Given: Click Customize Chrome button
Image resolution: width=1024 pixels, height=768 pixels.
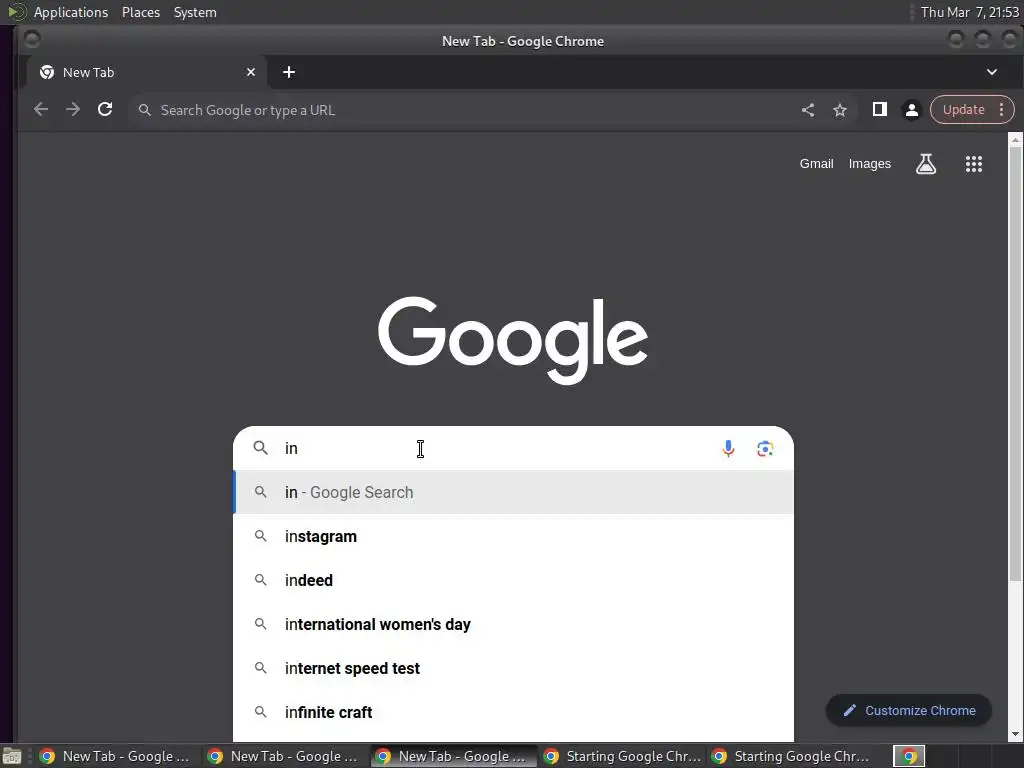Looking at the screenshot, I should tap(909, 711).
